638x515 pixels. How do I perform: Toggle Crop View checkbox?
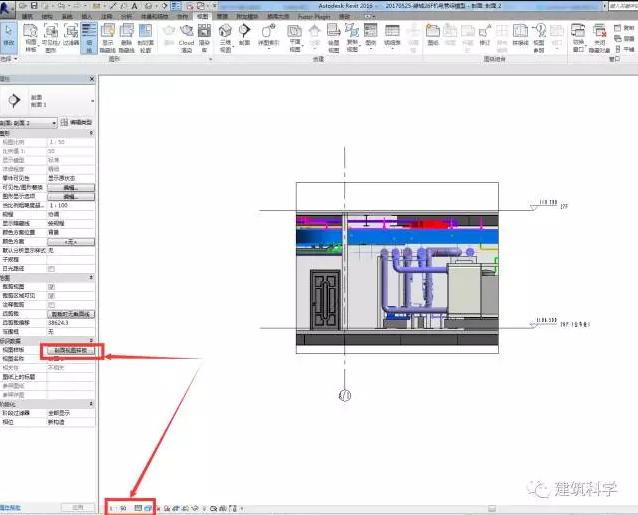click(x=51, y=287)
